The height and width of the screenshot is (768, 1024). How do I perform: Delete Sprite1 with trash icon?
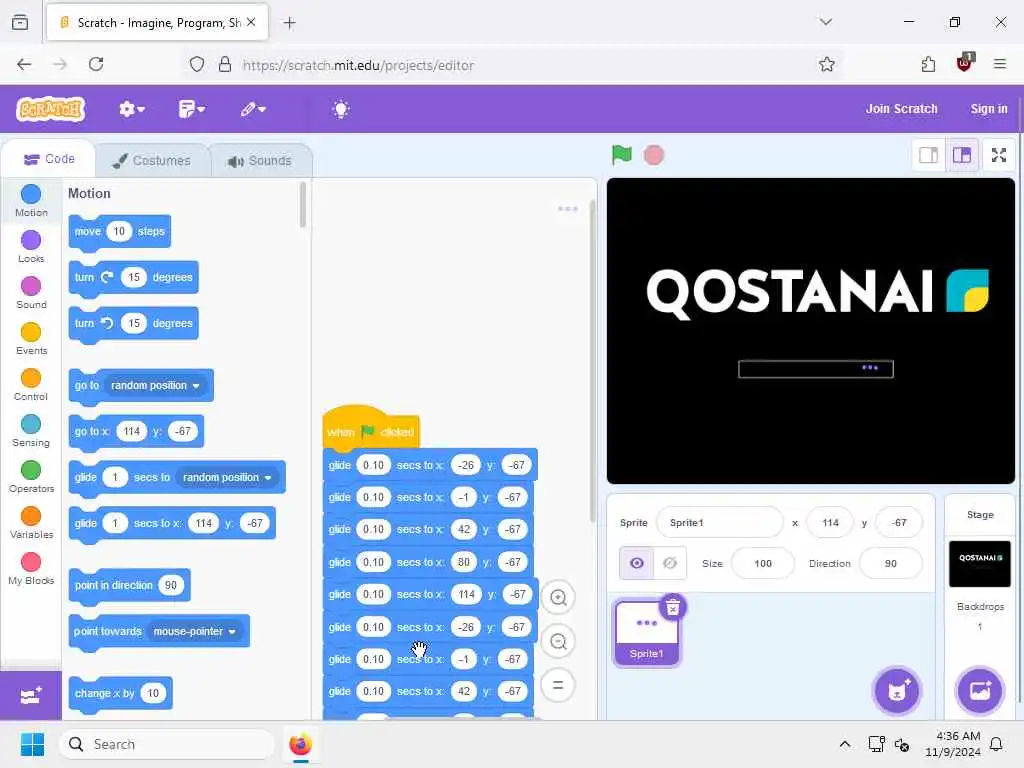[673, 607]
